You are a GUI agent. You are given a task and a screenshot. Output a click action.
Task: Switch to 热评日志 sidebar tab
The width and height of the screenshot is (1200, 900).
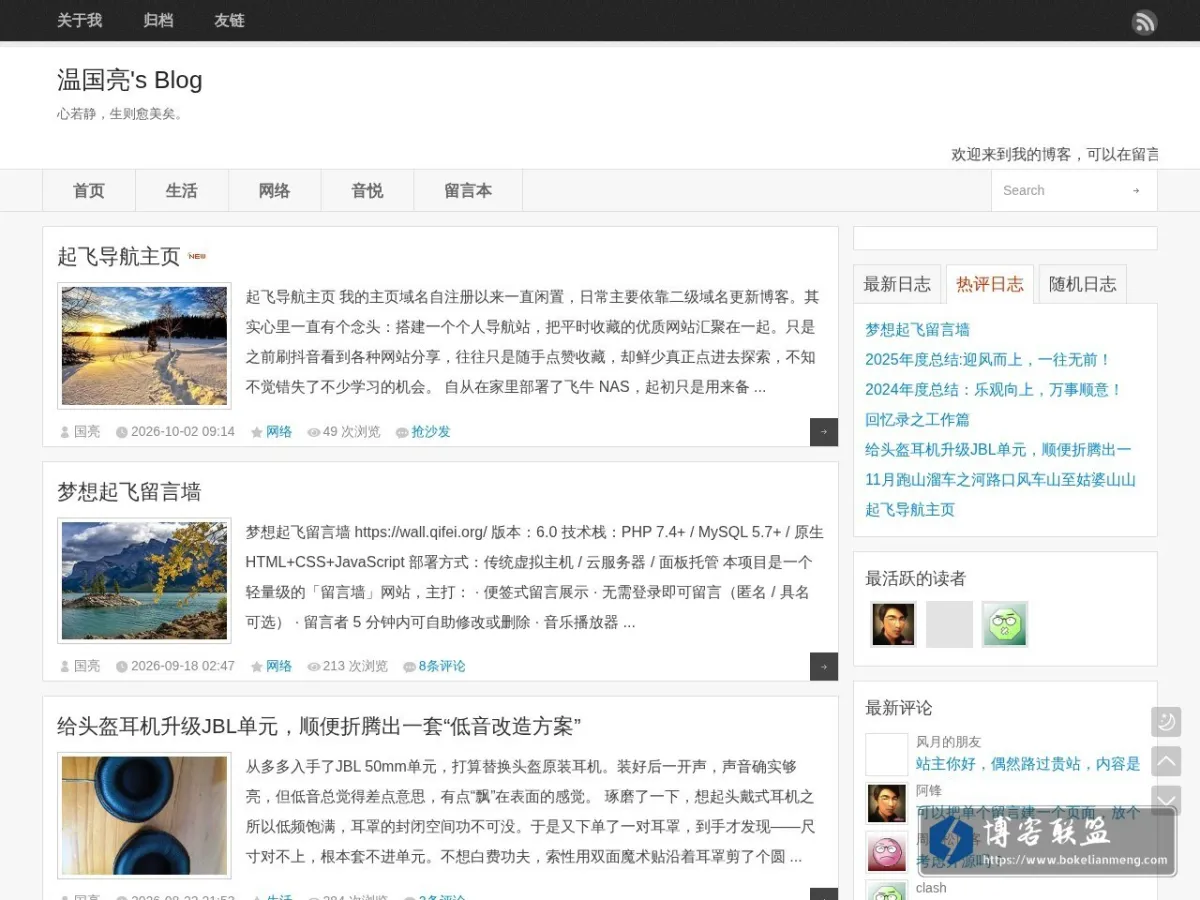click(990, 284)
